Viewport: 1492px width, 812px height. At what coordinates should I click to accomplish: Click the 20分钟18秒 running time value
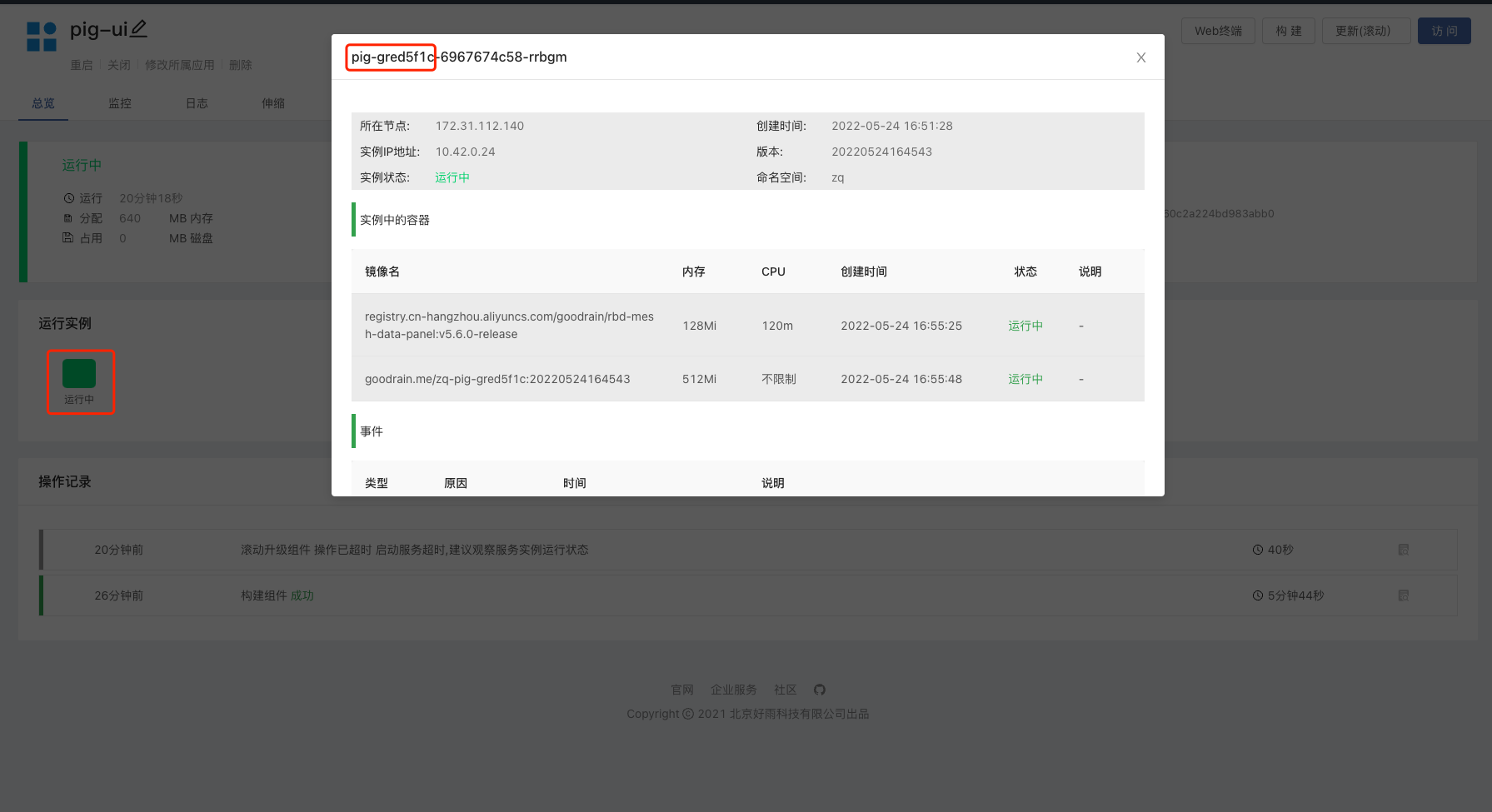(151, 198)
